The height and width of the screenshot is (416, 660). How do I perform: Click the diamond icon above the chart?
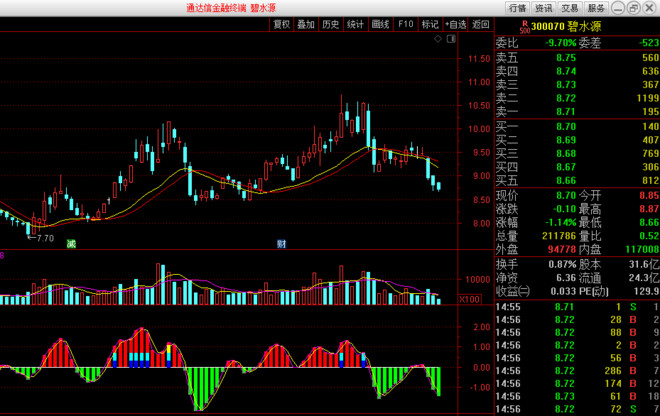[438, 39]
